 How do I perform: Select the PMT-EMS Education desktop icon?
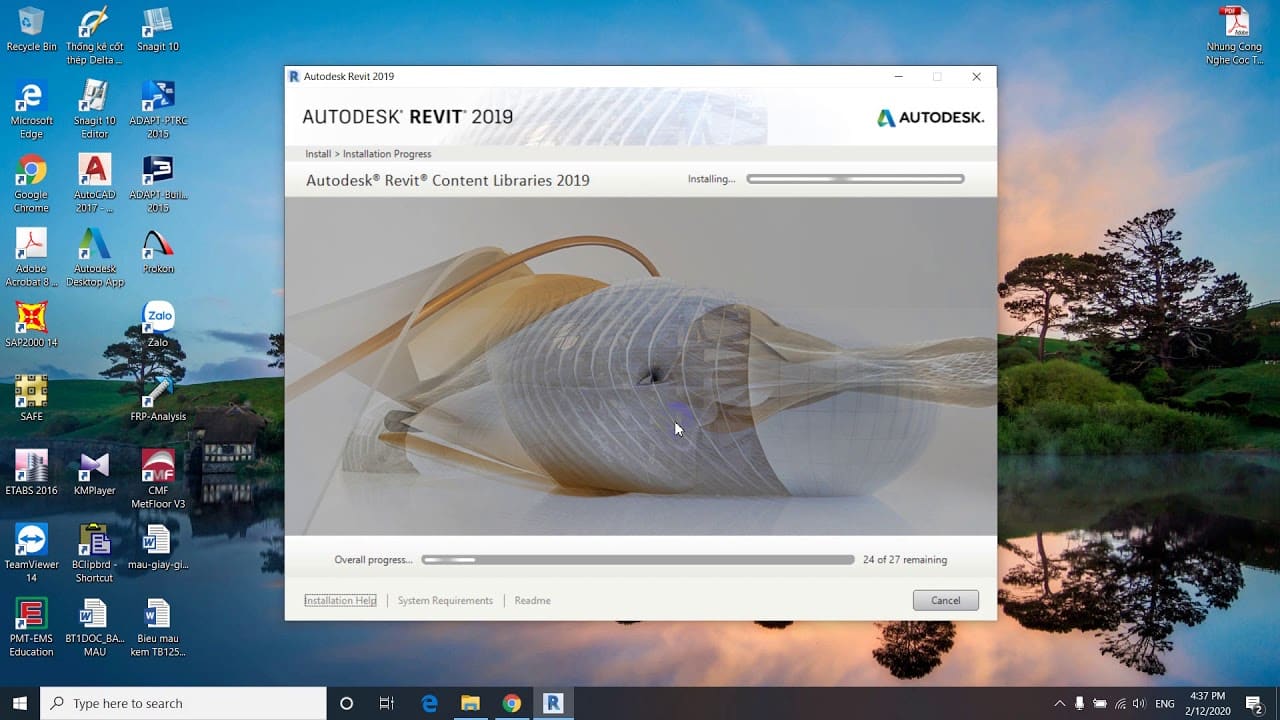[31, 628]
